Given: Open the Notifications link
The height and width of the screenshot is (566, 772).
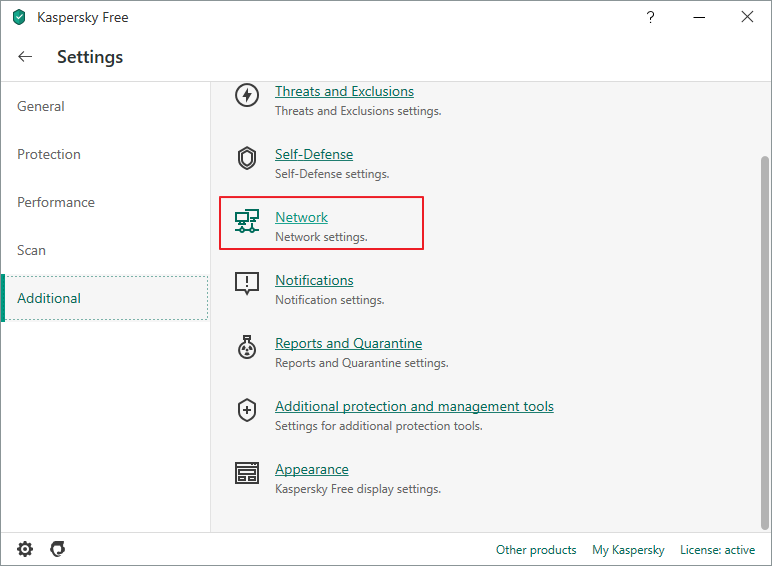Looking at the screenshot, I should coord(314,281).
